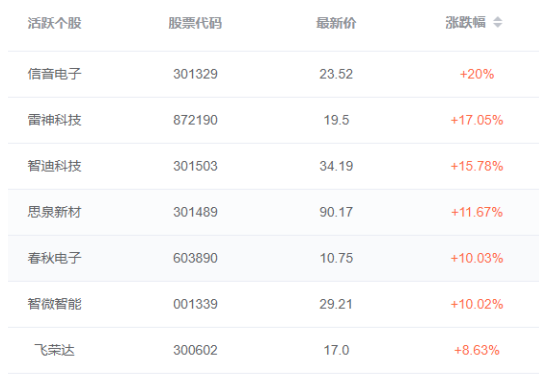The height and width of the screenshot is (379, 539).
Task: Open stock 雷神科技
Action: [x=54, y=120]
